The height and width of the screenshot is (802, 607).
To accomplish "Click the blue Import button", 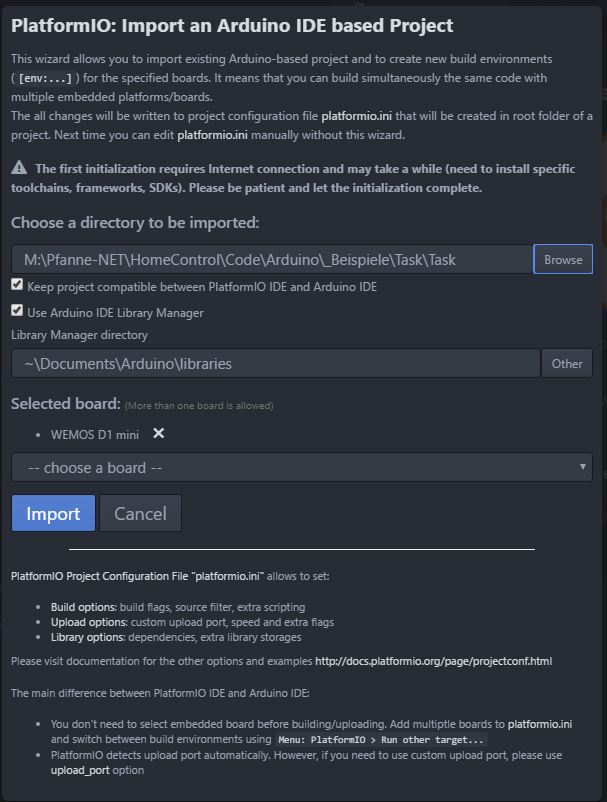I will (53, 513).
